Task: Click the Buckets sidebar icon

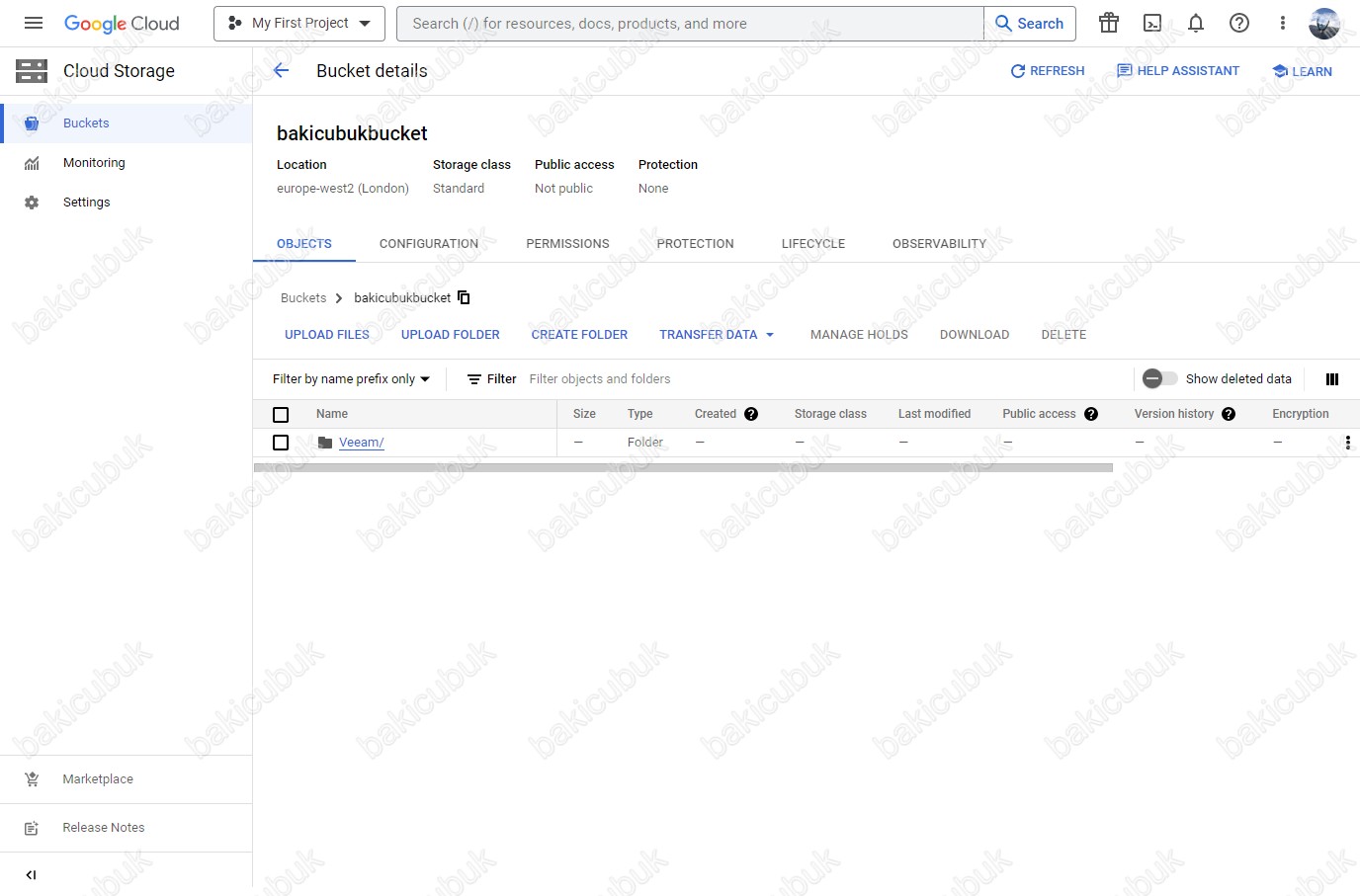Action: (x=32, y=123)
